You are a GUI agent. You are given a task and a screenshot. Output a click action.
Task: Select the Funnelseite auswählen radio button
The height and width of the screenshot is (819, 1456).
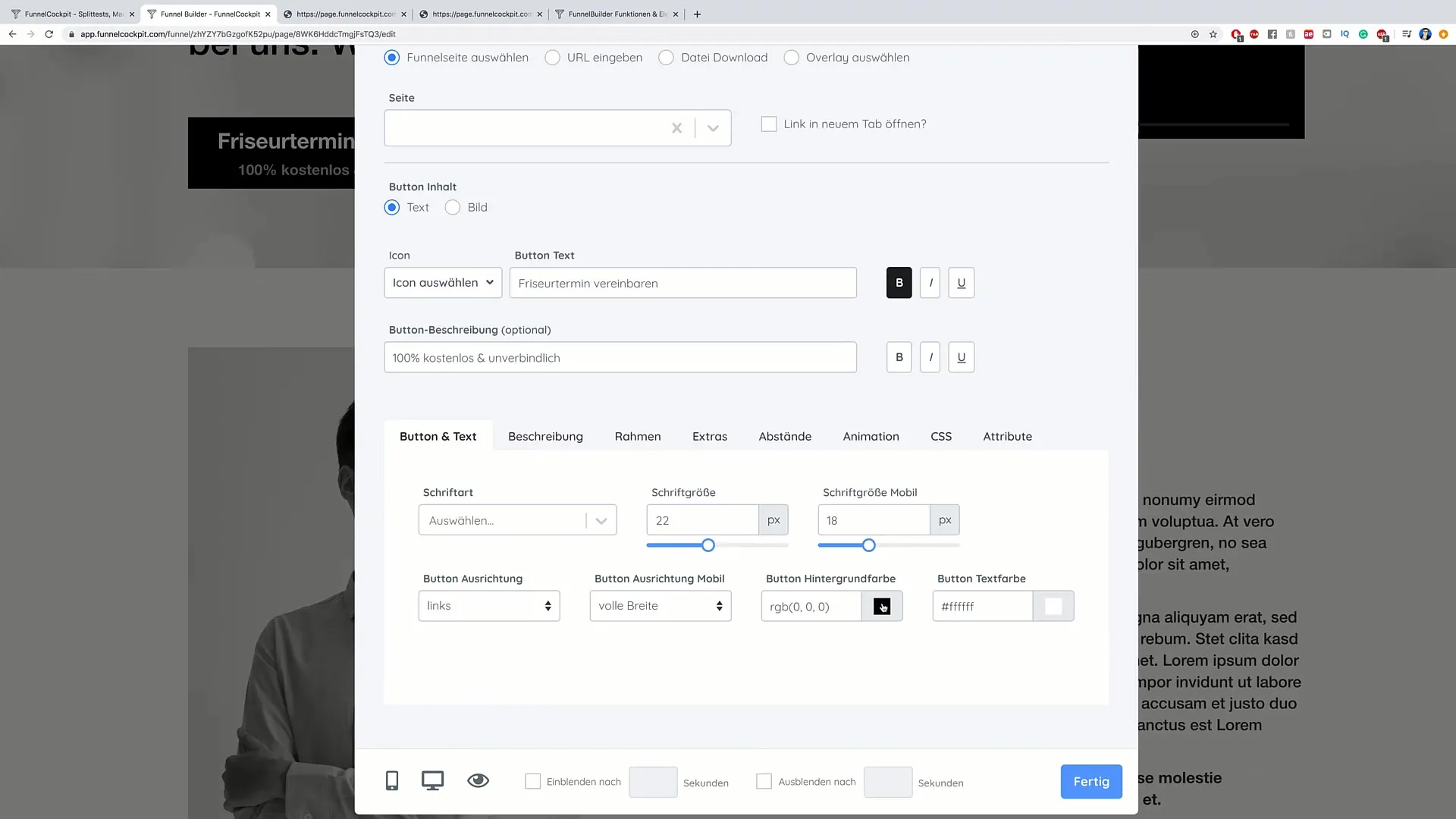(x=393, y=58)
